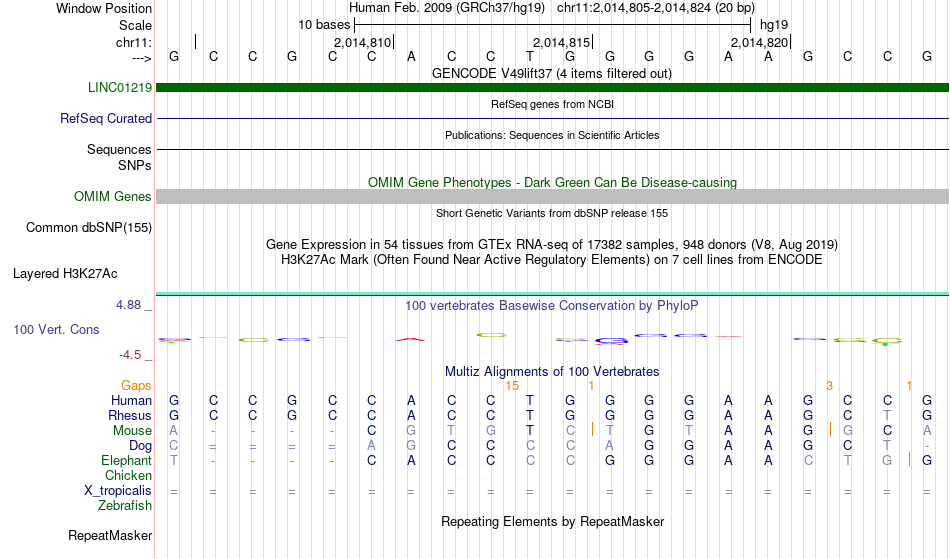Click the Human Feb. 2009 GRCh37/hg19 heading

click(x=447, y=8)
